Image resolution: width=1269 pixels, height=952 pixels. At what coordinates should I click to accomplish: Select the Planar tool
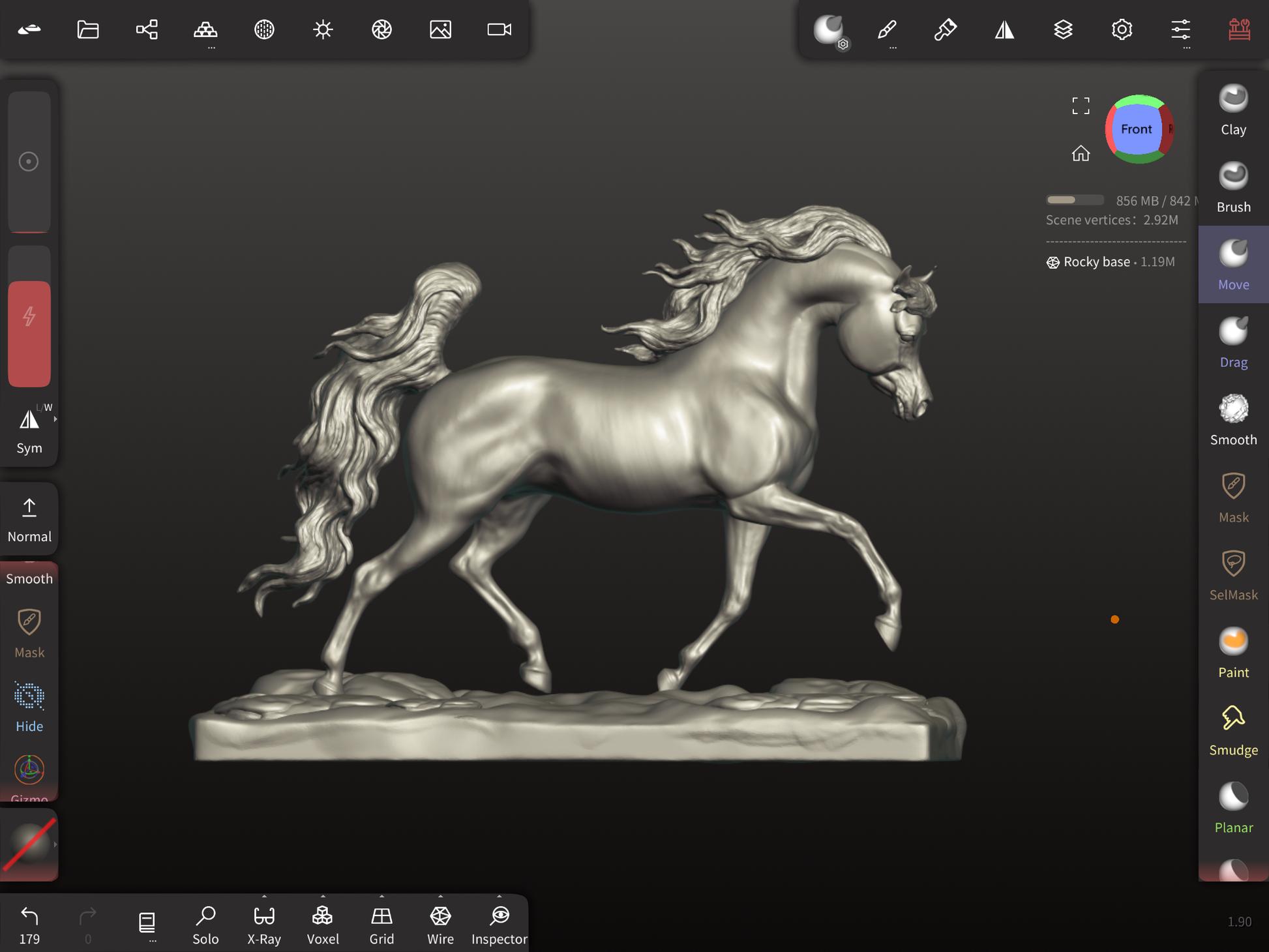[1232, 808]
